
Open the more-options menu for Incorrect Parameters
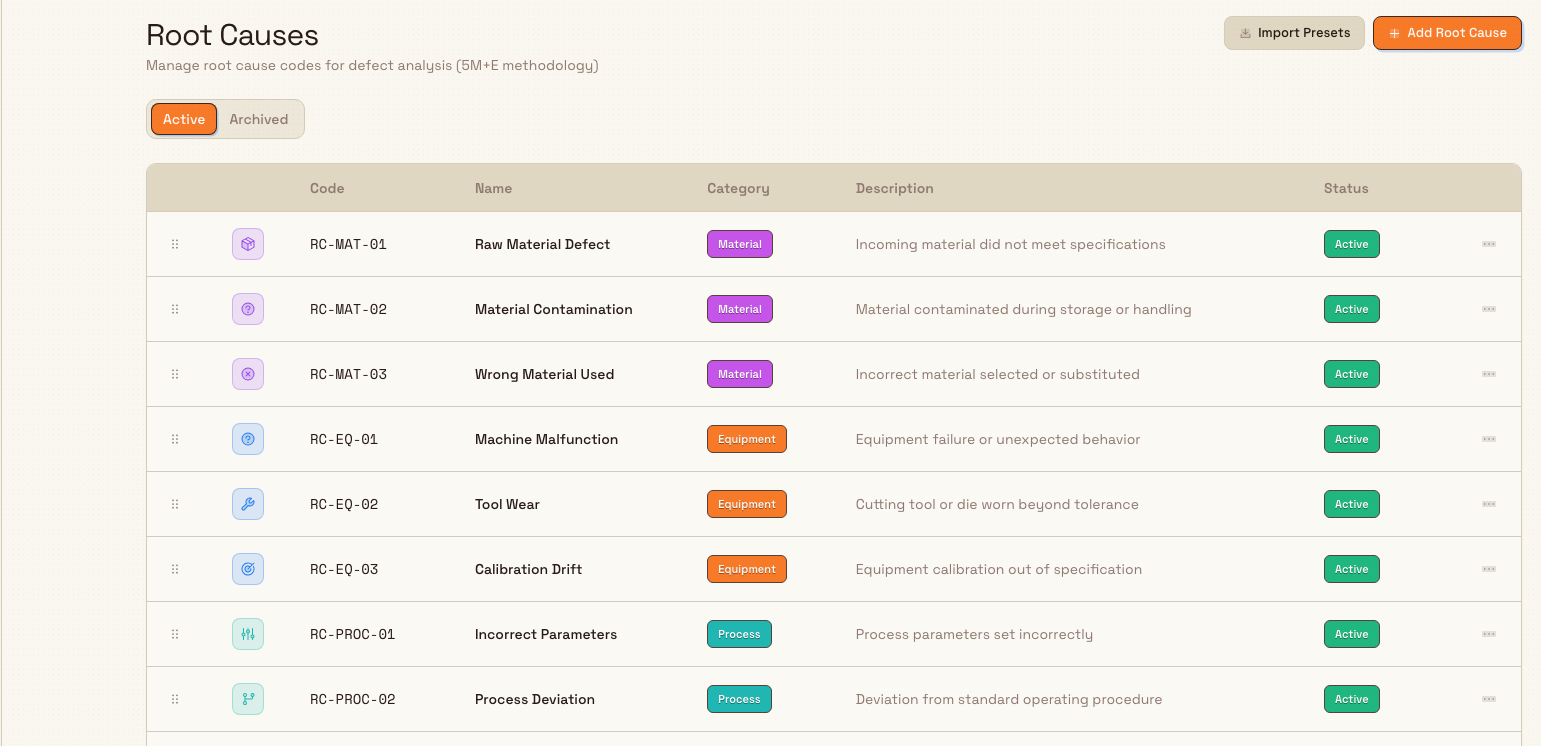coord(1489,634)
